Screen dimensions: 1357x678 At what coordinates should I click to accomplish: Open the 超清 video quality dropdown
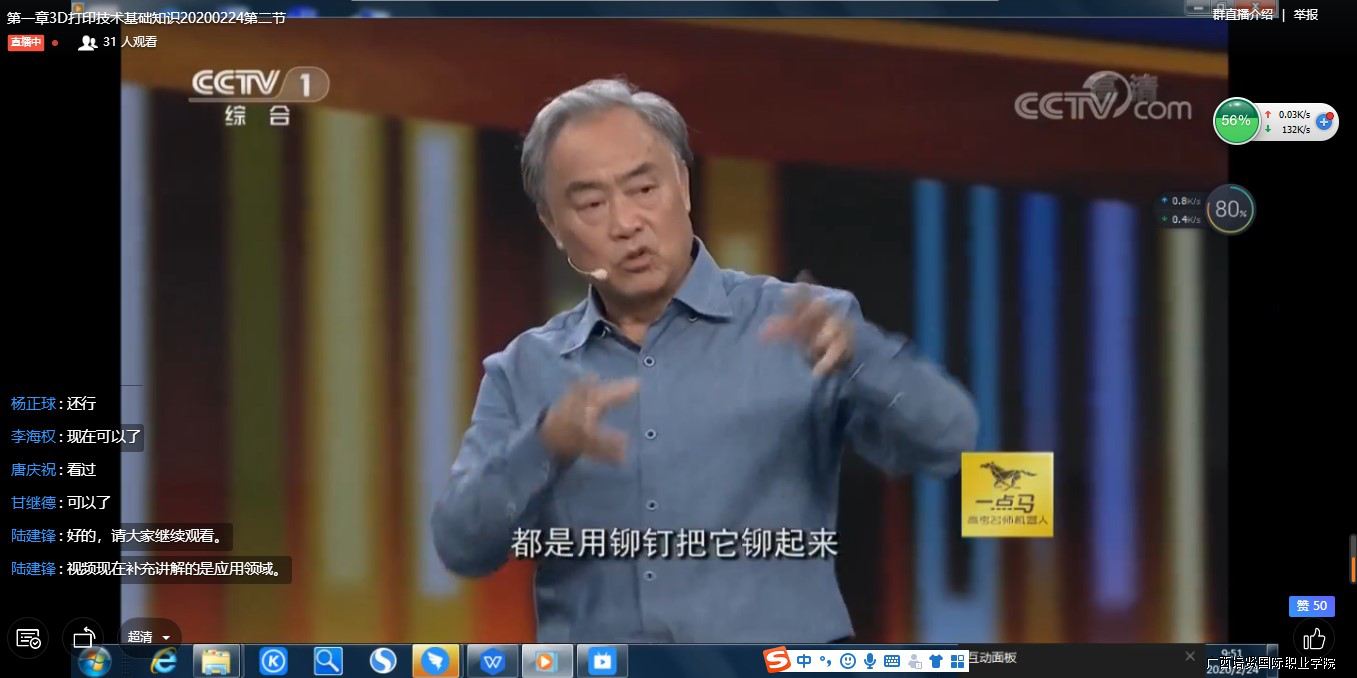[148, 637]
